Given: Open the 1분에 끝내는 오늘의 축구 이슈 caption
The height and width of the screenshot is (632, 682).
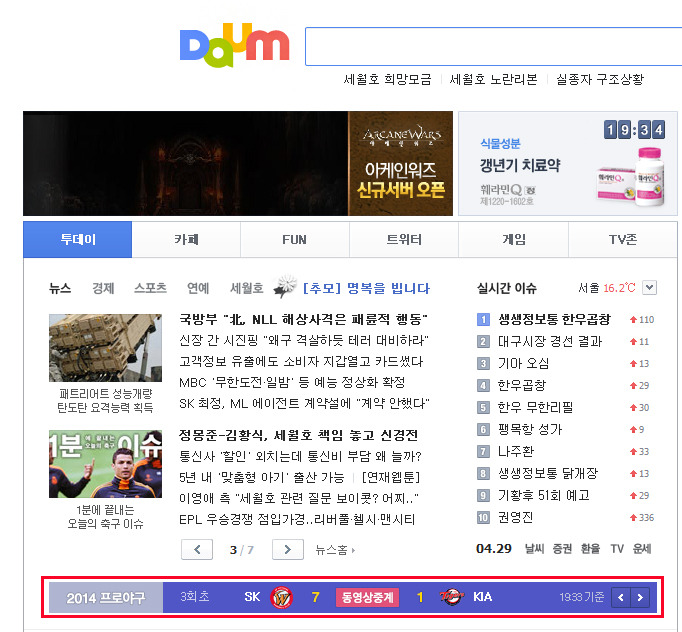Looking at the screenshot, I should (x=105, y=517).
